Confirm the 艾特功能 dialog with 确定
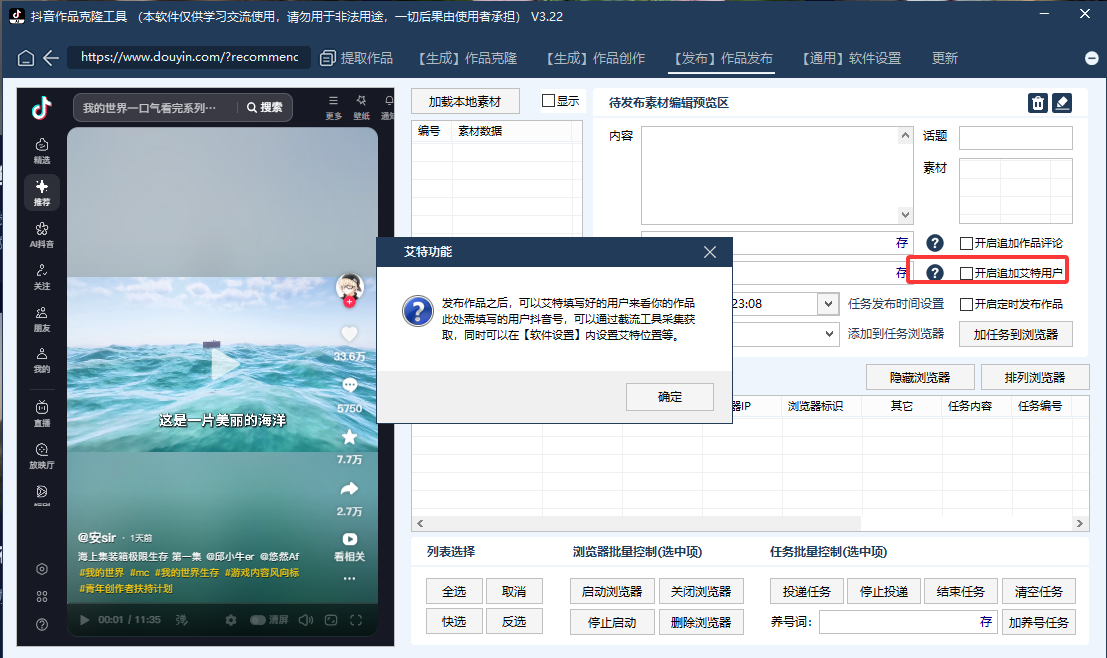Viewport: 1107px width, 658px height. pyautogui.click(x=669, y=396)
